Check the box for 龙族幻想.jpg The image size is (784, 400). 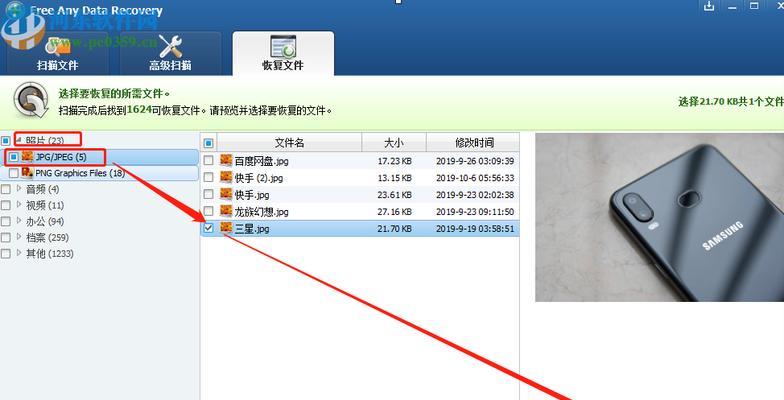208,212
